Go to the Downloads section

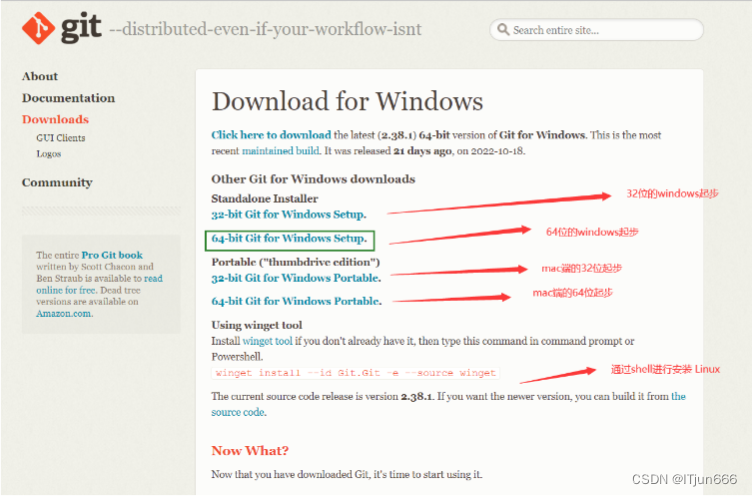55,119
